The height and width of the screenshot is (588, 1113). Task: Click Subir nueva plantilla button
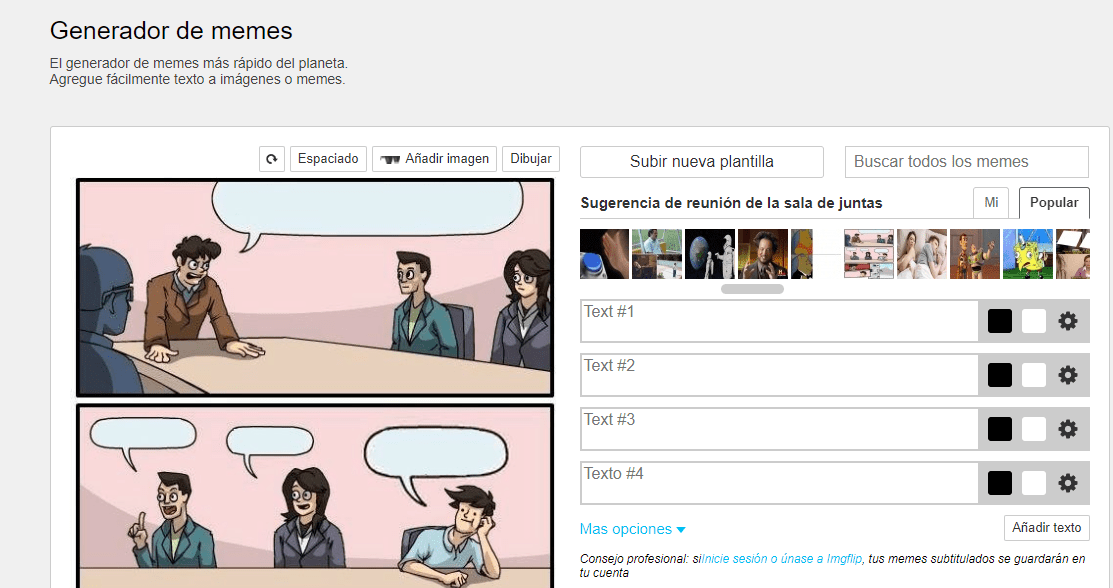[702, 162]
